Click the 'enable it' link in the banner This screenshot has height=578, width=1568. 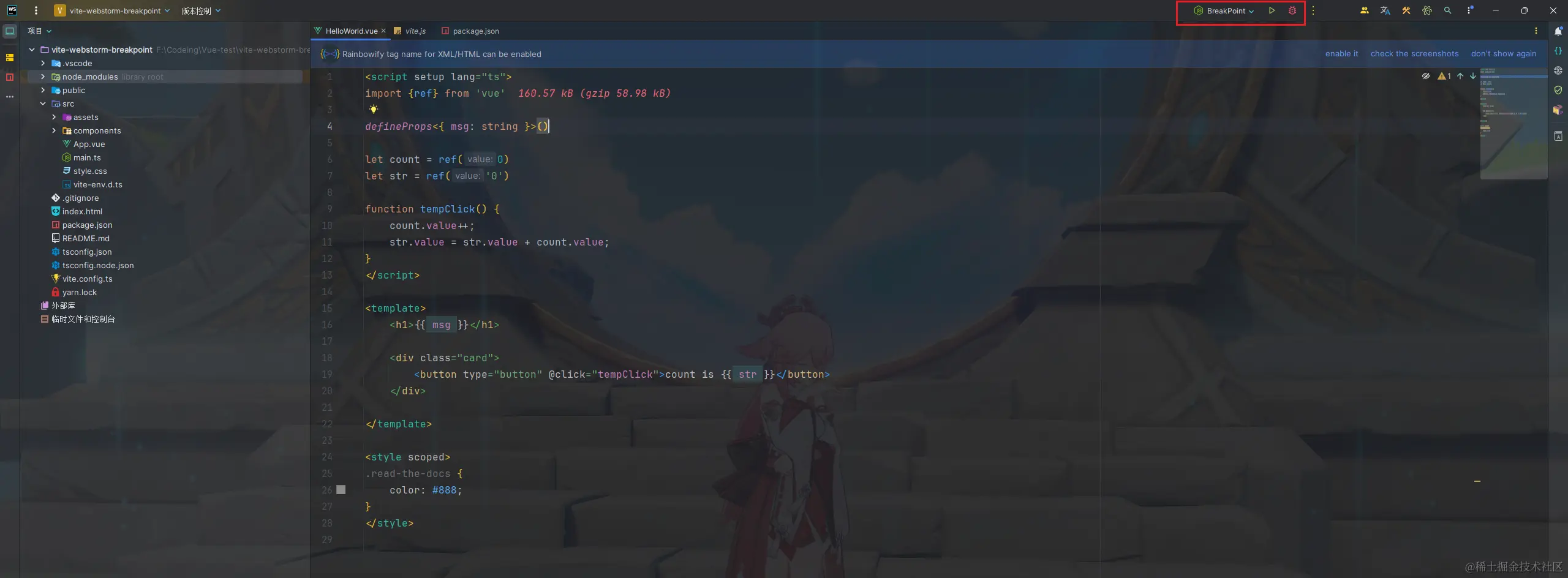[x=1342, y=54]
